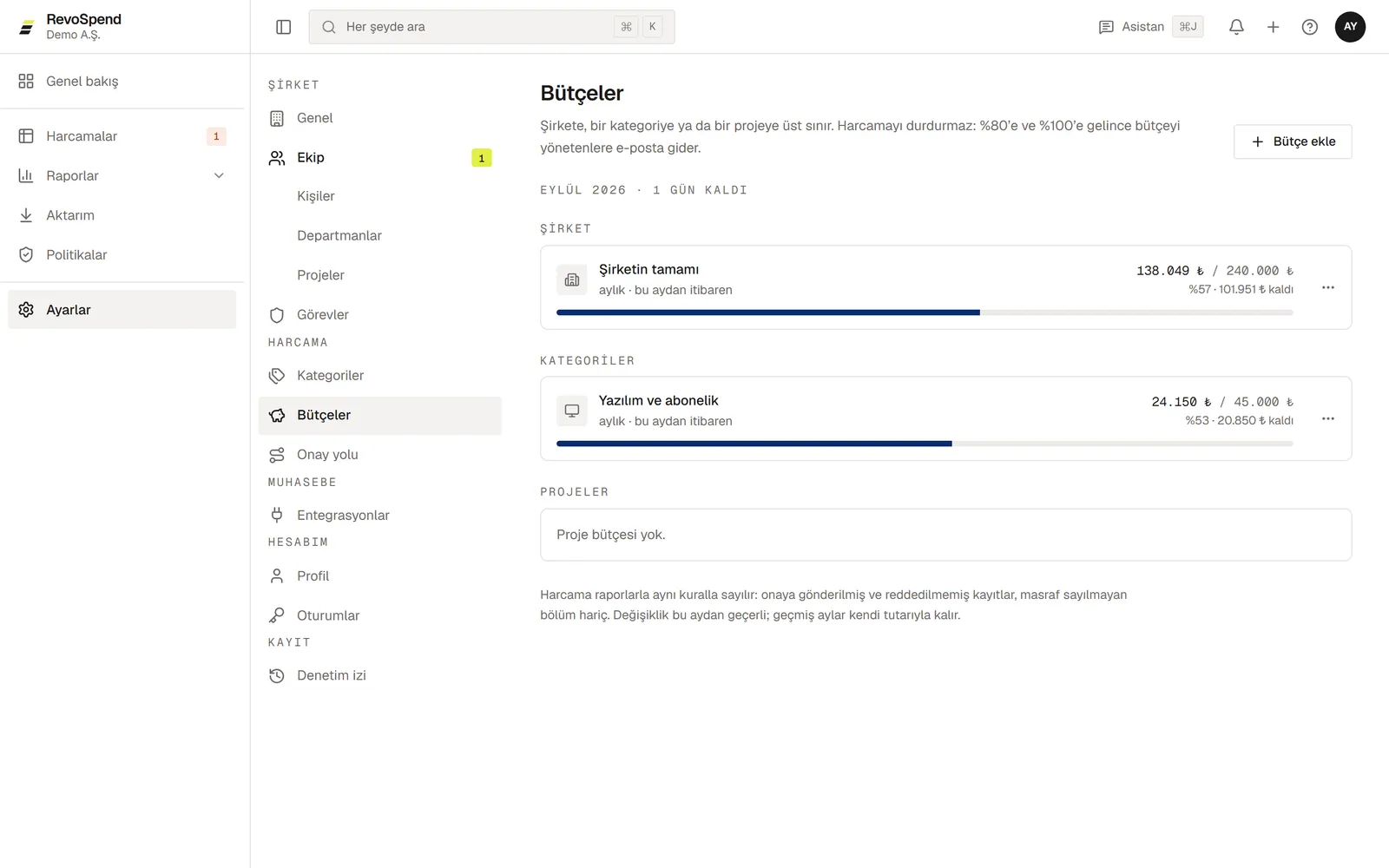Open Onay yolu settings
This screenshot has height=868, width=1389.
(x=380, y=454)
